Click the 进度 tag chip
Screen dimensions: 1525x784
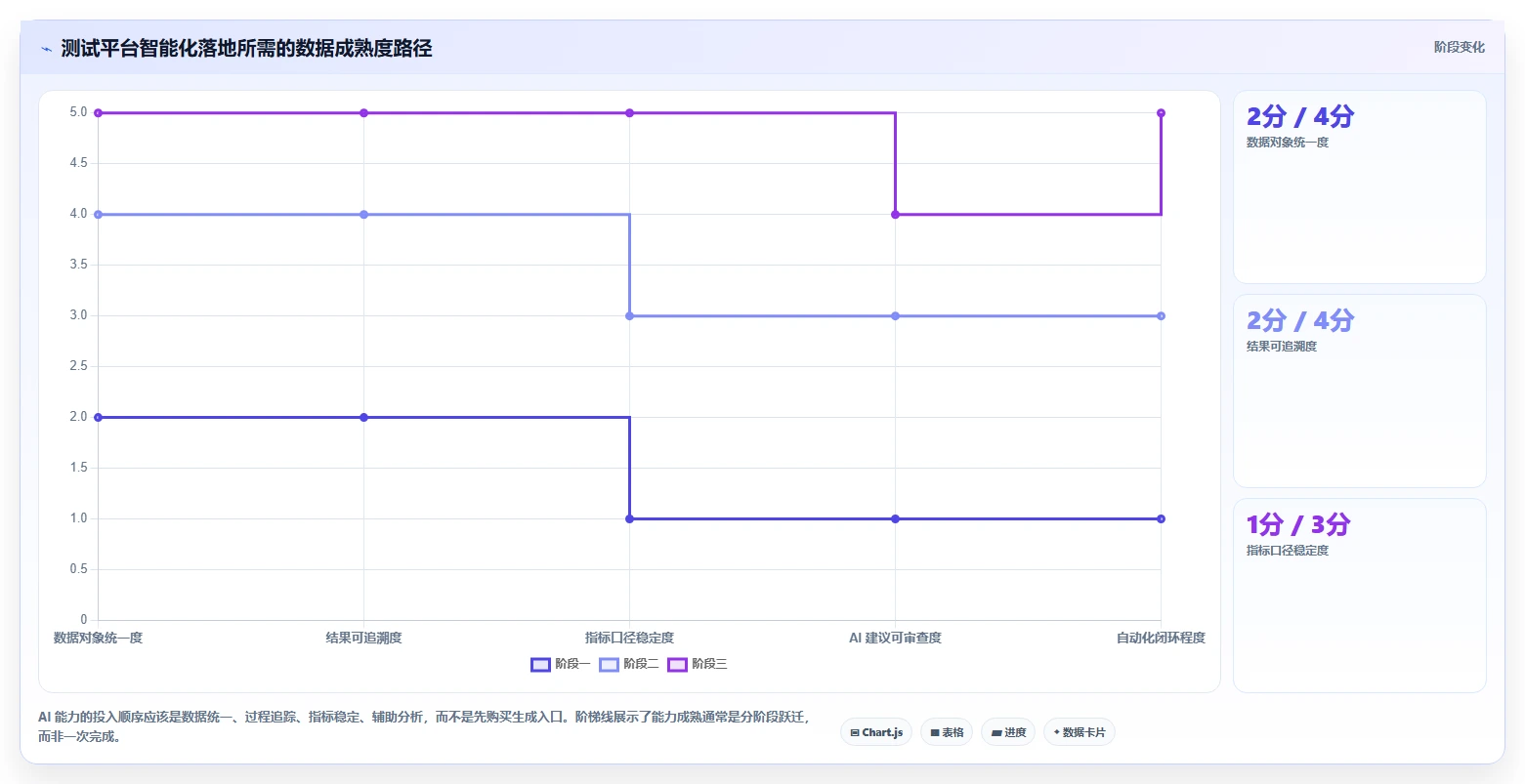pyautogui.click(x=1008, y=732)
